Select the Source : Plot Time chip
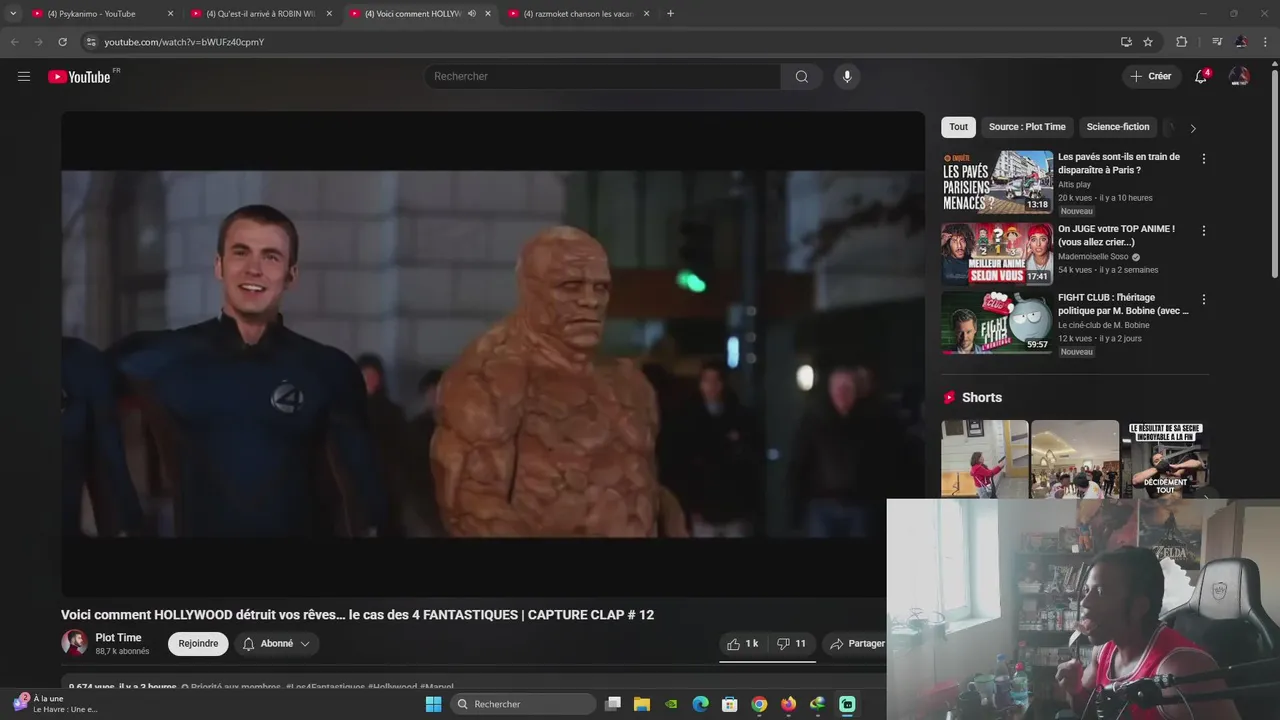 click(1027, 127)
